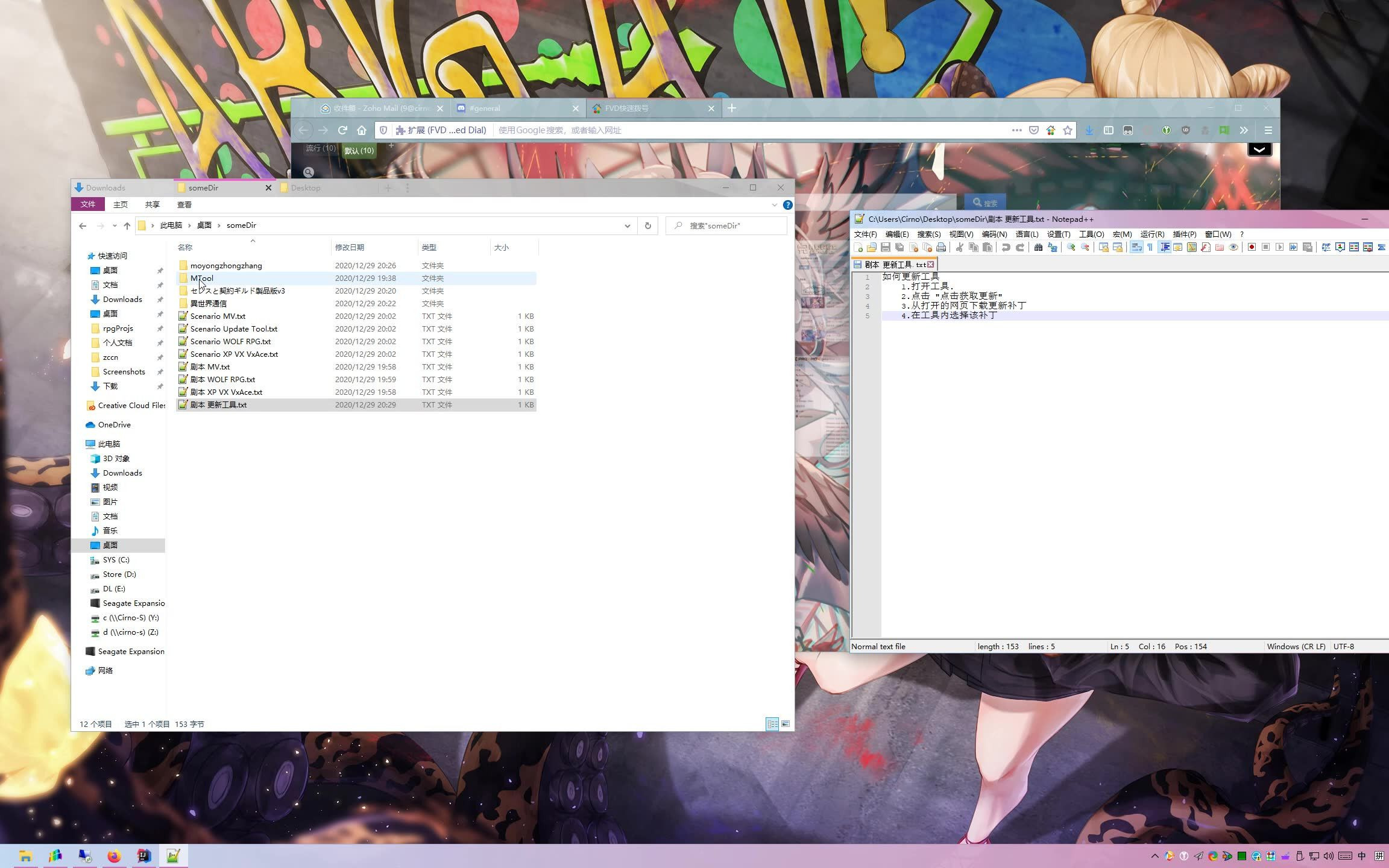
Task: Open Firefox from the Windows taskbar
Action: point(114,856)
